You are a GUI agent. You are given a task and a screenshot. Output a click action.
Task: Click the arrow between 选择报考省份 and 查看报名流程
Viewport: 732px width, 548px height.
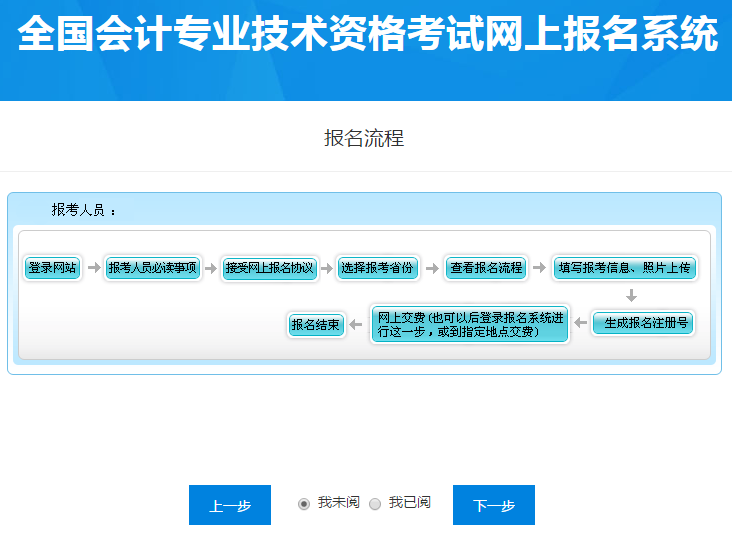(432, 268)
